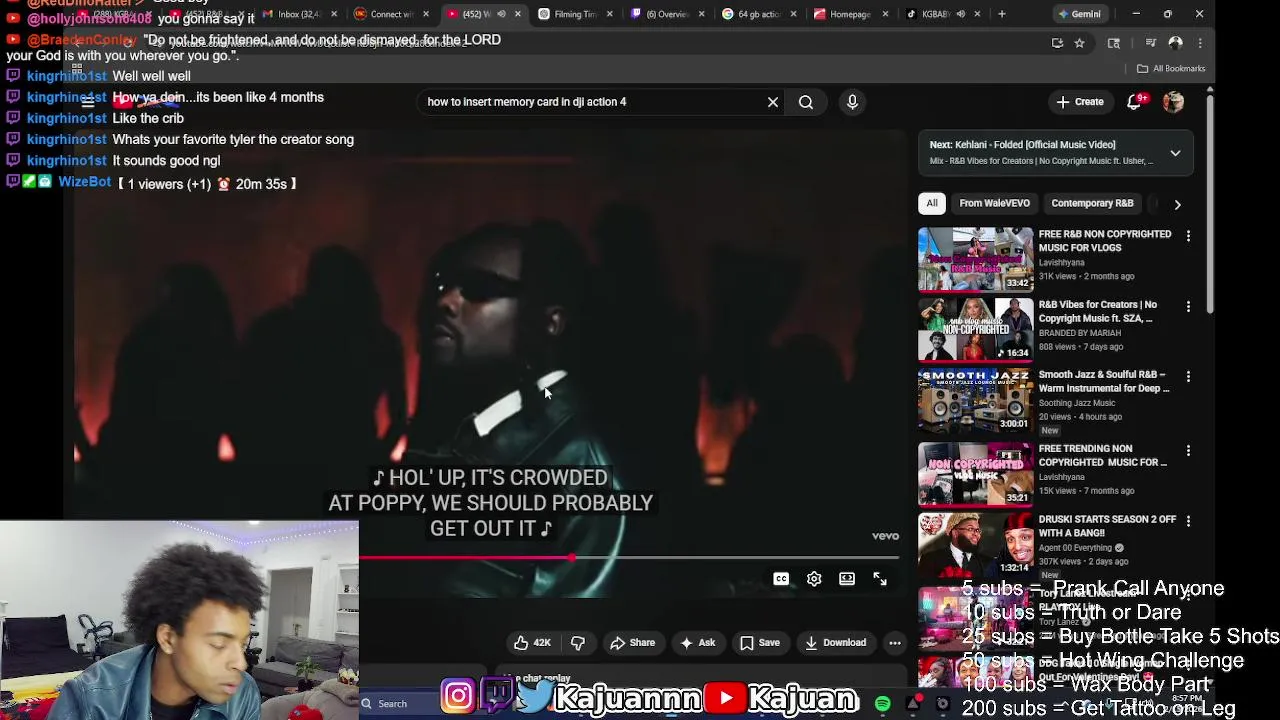
Task: Open options for DRUSKI STARTS SEASON 2 video
Action: [x=1188, y=521]
